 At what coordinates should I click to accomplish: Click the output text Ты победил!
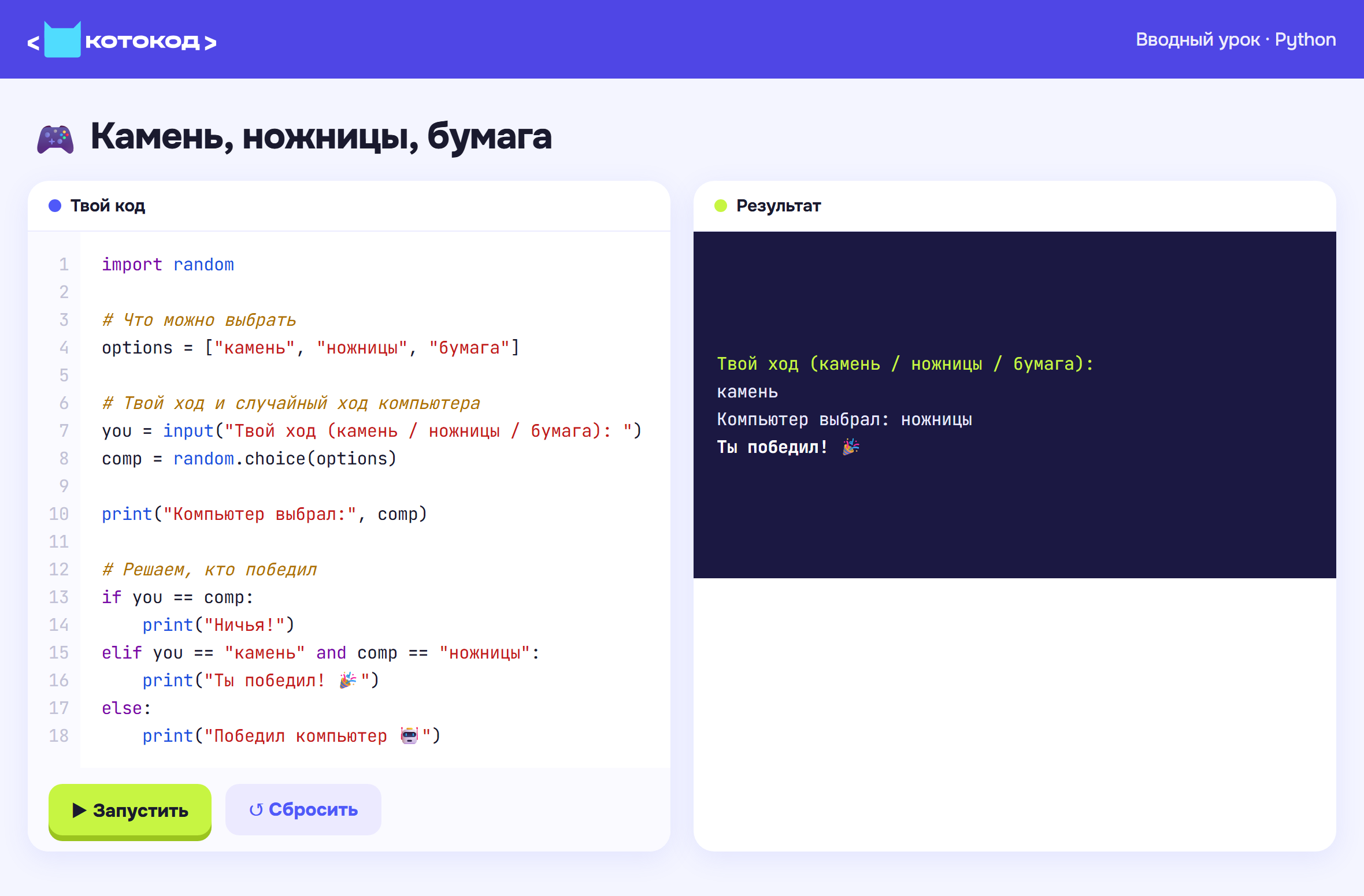point(772,447)
